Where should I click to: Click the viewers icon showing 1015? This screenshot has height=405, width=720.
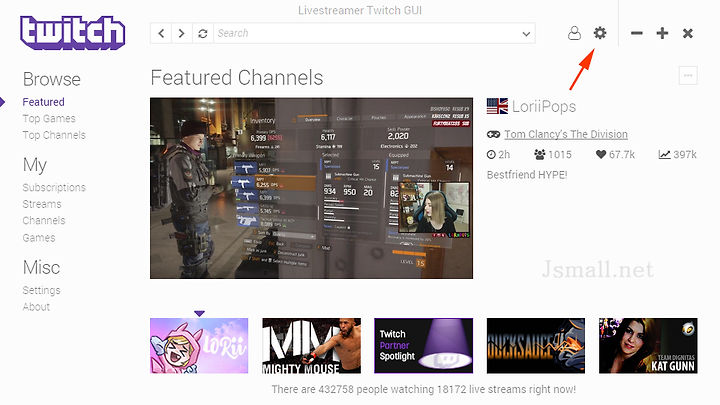(x=540, y=154)
